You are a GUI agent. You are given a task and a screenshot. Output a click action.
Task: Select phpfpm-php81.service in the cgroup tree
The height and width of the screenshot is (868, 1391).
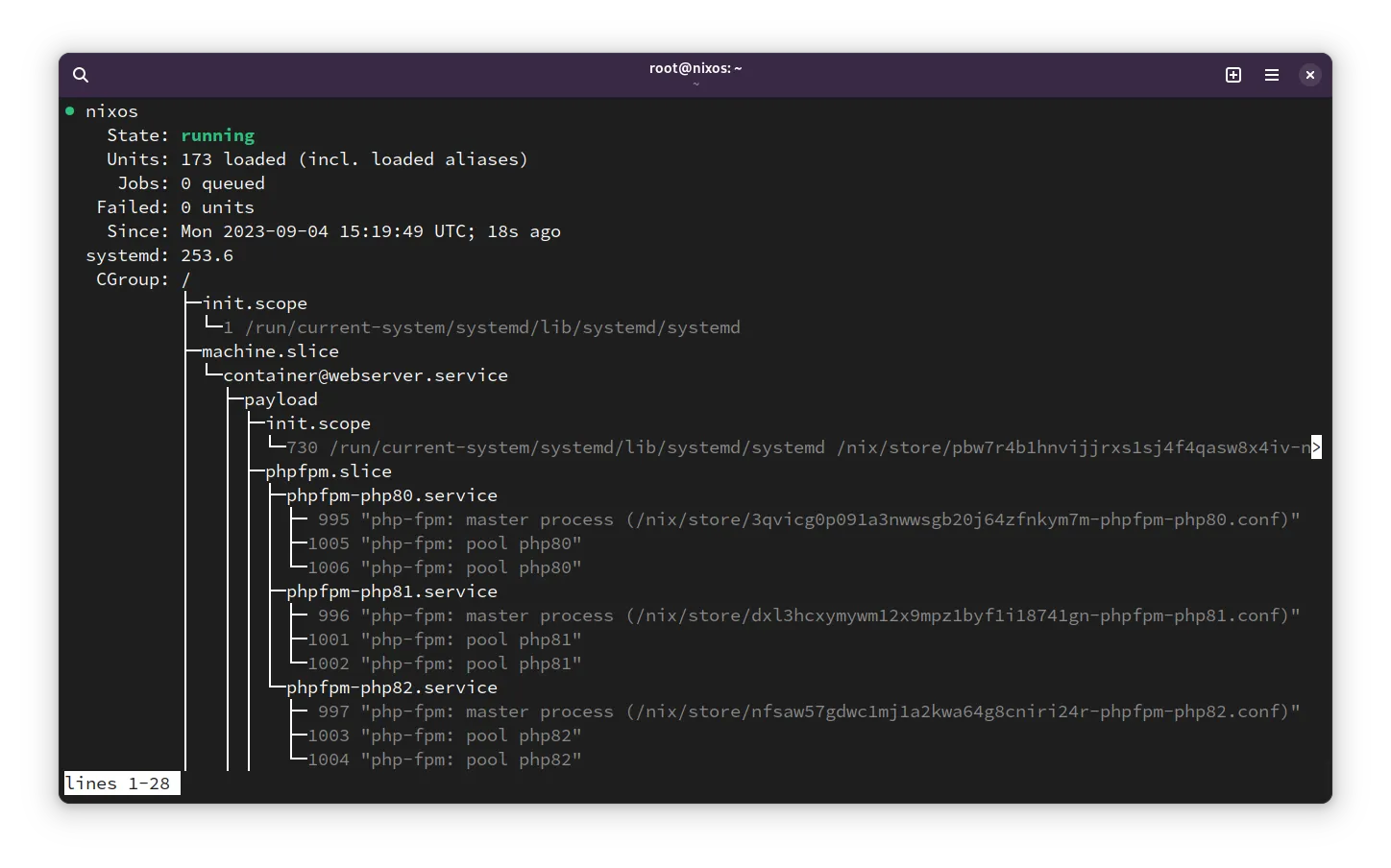(391, 591)
